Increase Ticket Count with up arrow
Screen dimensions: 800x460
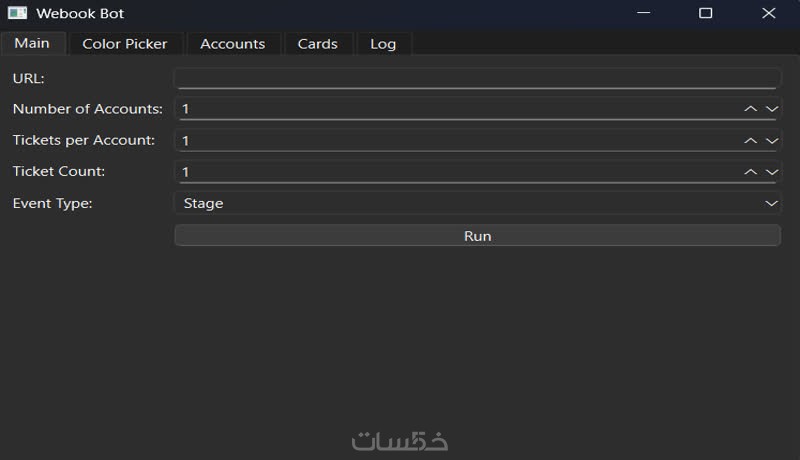coord(750,172)
